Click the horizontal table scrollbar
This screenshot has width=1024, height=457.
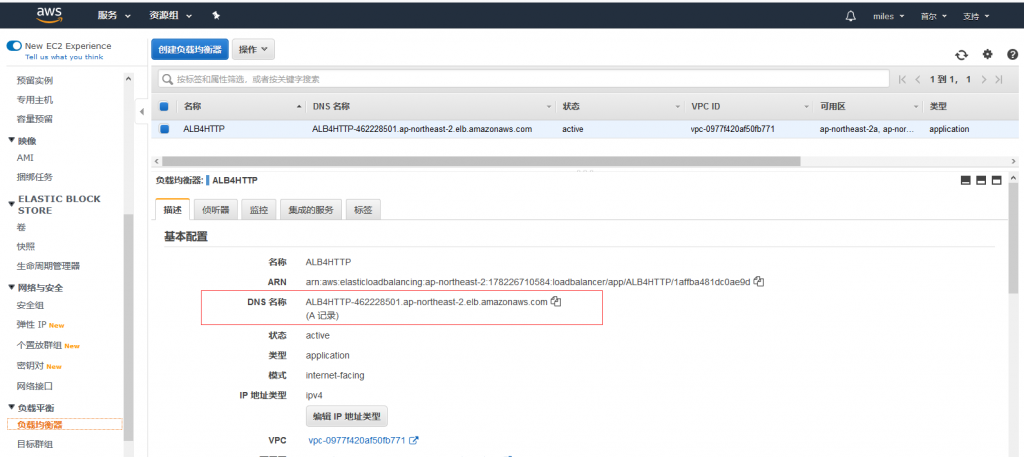(x=481, y=161)
